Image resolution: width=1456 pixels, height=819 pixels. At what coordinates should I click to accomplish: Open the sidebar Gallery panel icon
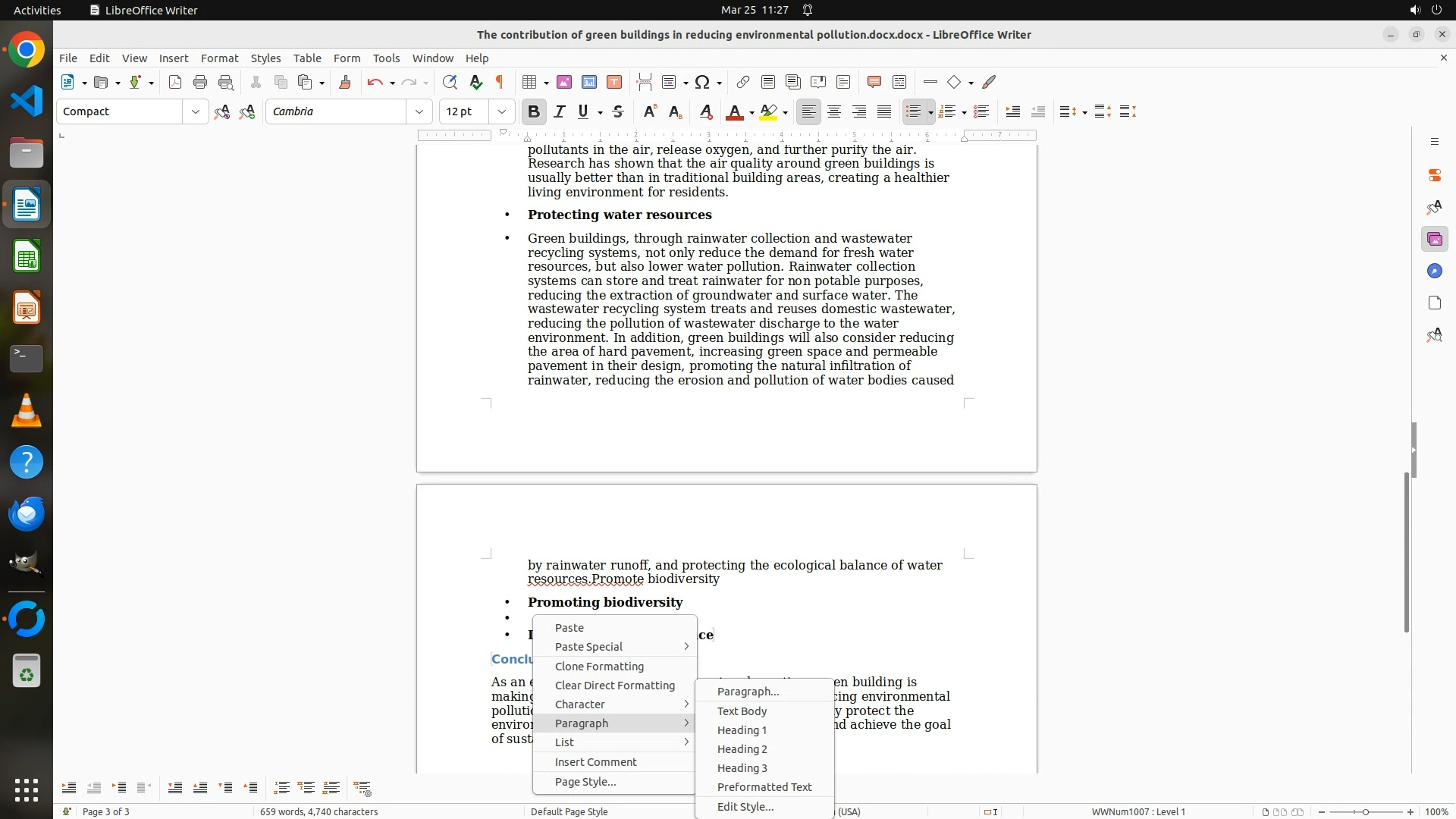tap(1434, 240)
